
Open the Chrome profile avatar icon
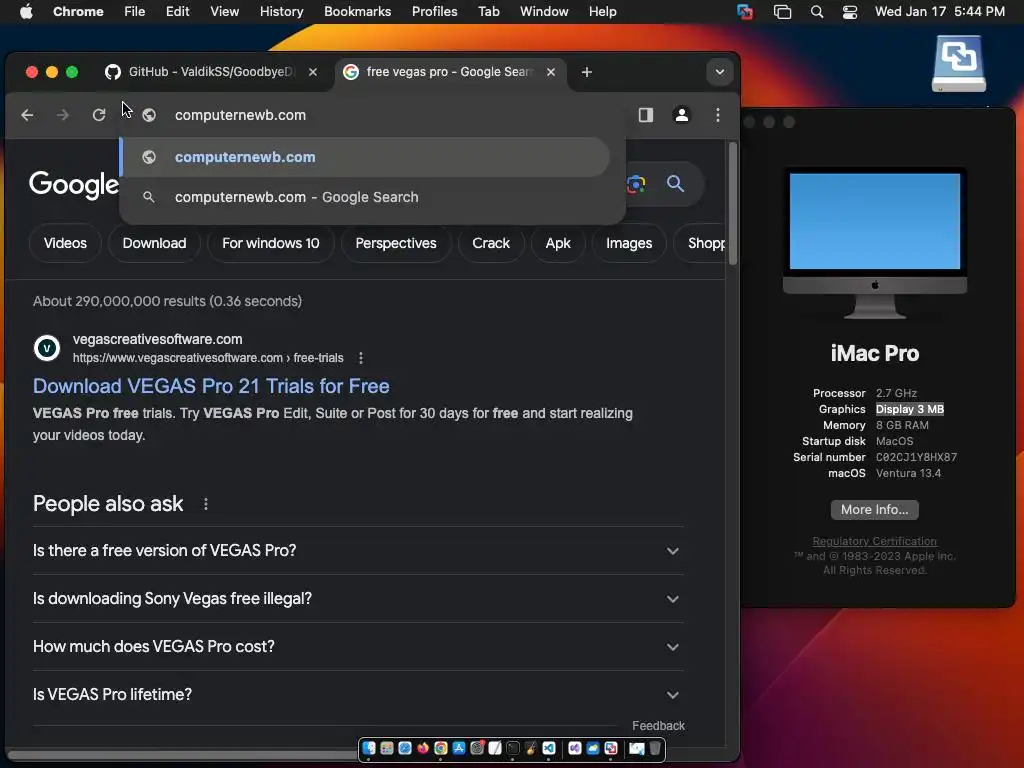pyautogui.click(x=681, y=115)
